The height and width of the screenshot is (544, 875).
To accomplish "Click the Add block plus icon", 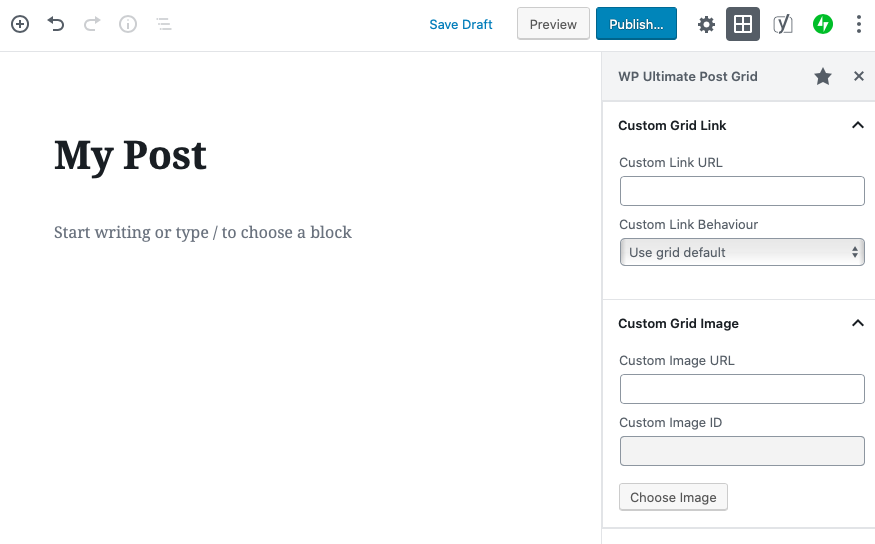I will [20, 24].
